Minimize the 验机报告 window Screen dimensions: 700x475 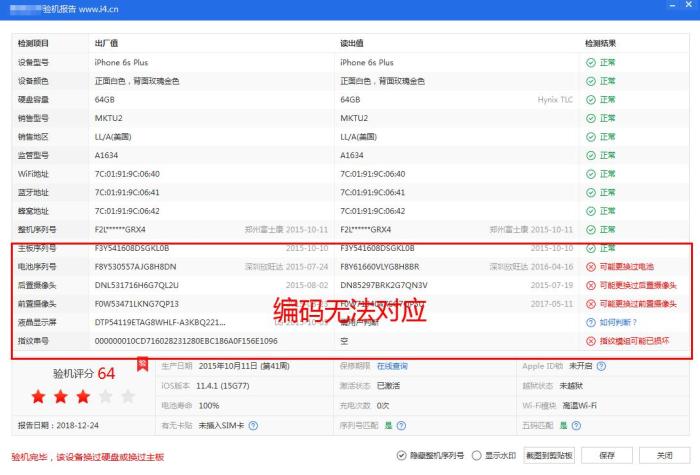pos(672,4)
